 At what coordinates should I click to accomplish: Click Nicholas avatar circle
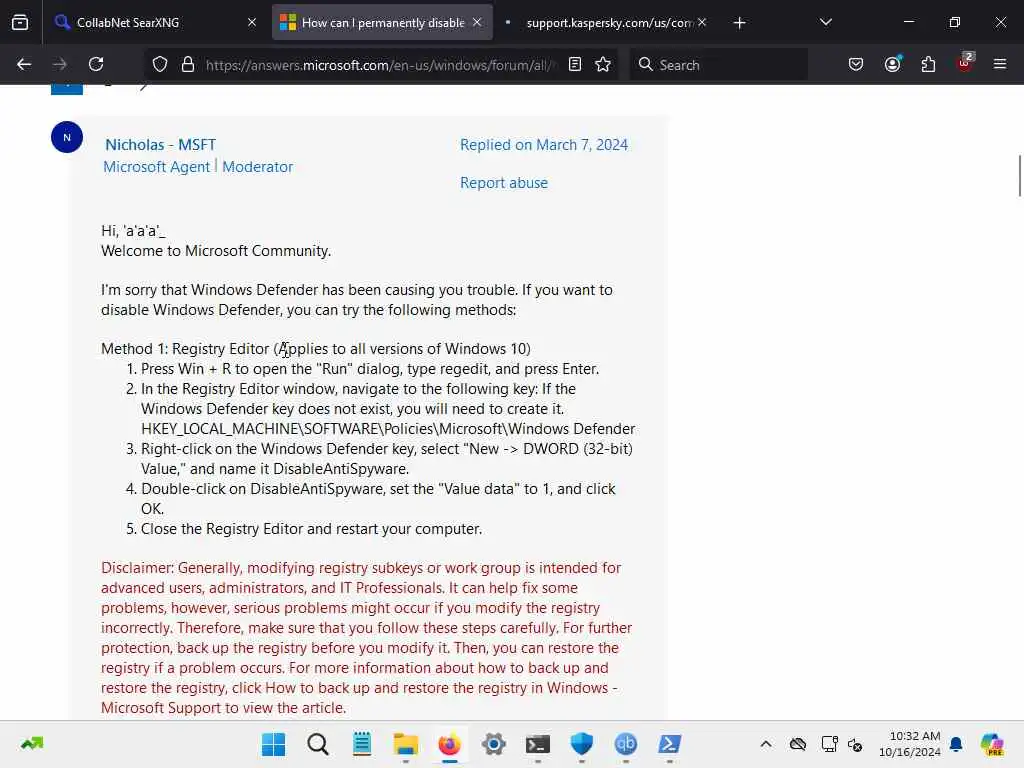(67, 137)
